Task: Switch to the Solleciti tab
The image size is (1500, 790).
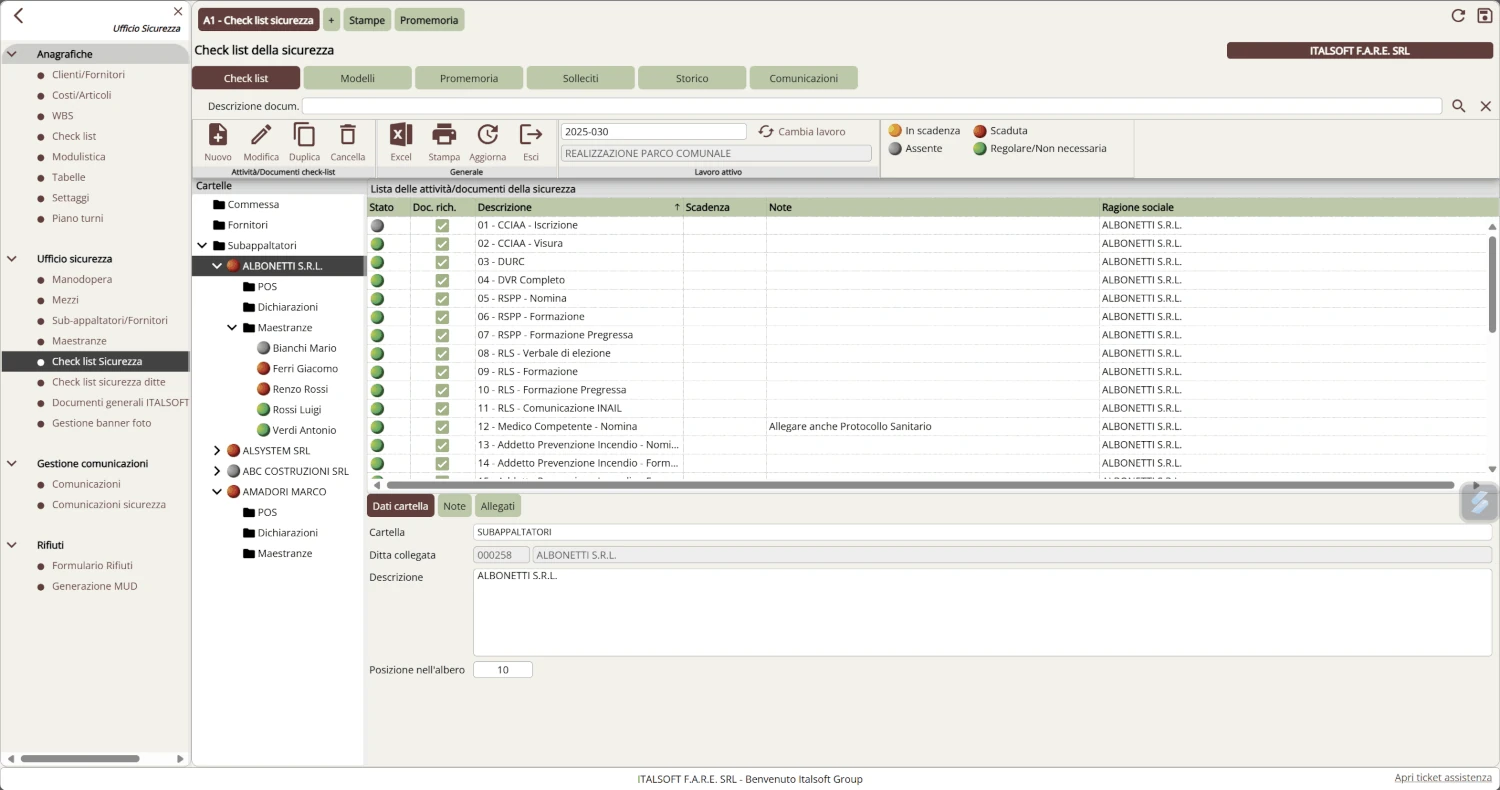Action: tap(580, 78)
